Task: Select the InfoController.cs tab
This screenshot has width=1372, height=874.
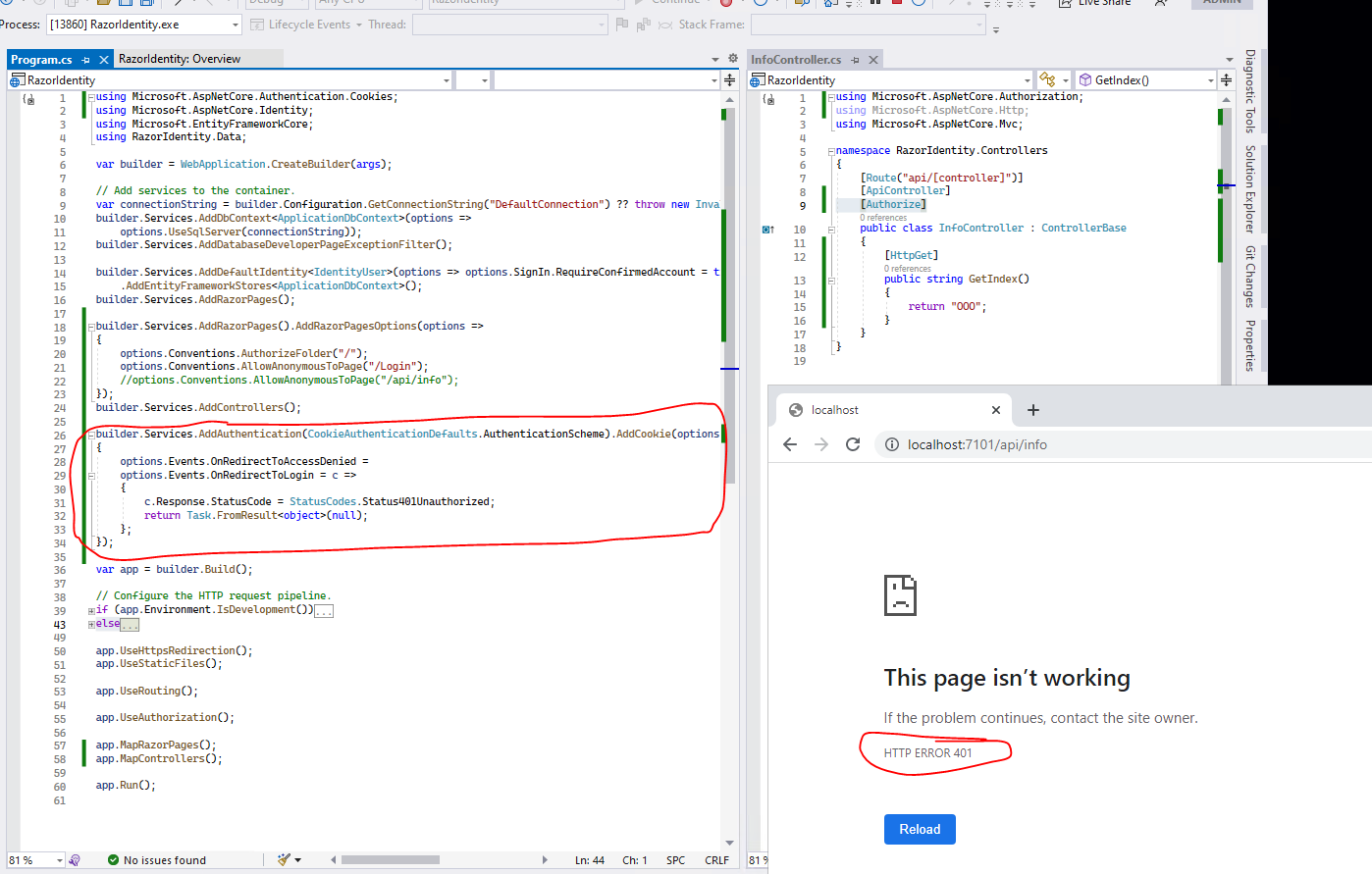Action: [796, 60]
